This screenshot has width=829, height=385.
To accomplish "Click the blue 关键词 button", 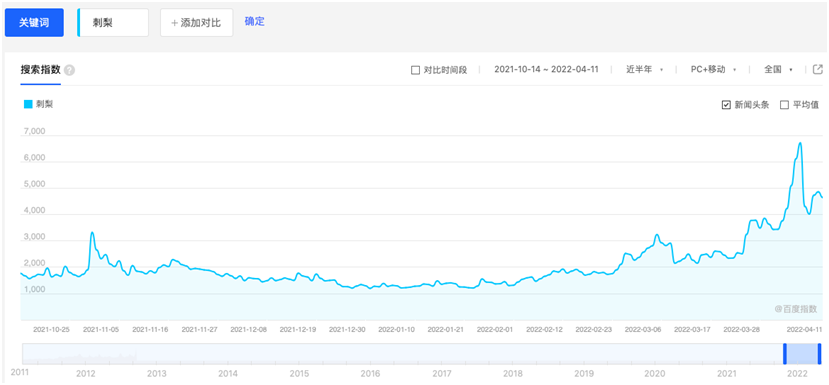I will pos(34,23).
